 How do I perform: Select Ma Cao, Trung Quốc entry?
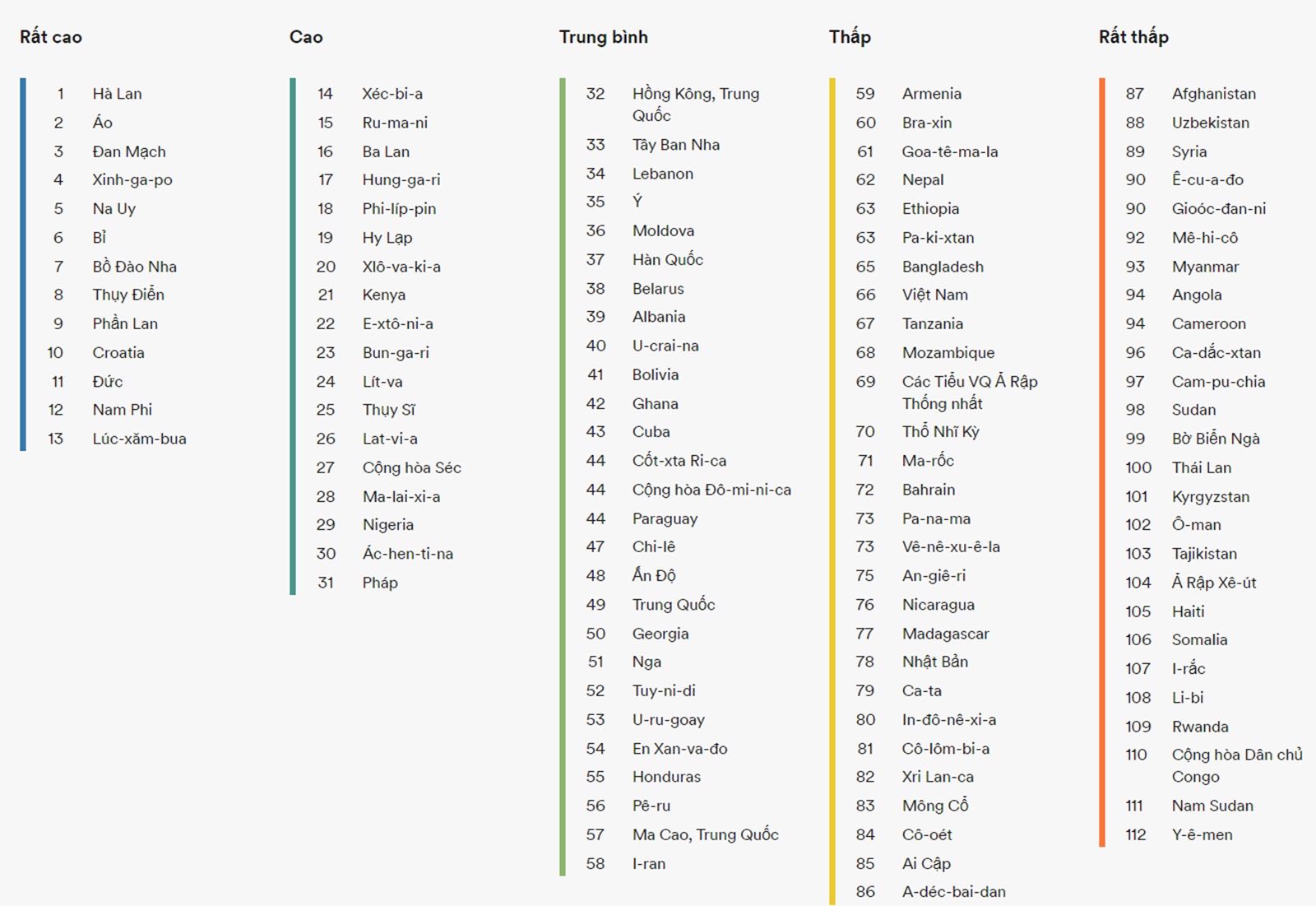pyautogui.click(x=705, y=834)
